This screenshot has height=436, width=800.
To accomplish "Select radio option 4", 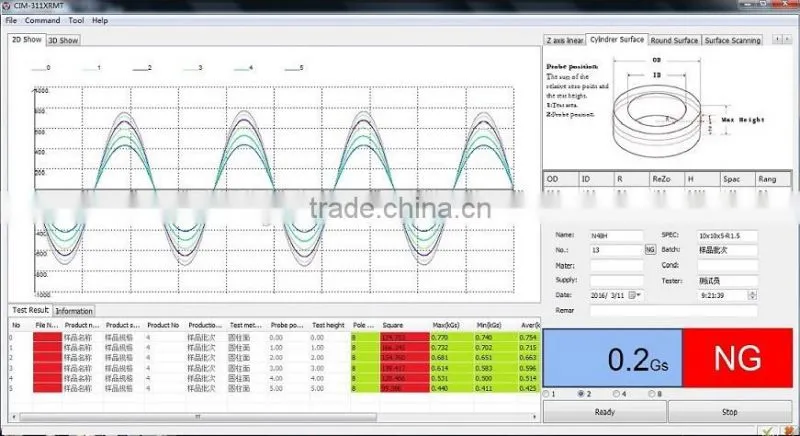I will 616,394.
